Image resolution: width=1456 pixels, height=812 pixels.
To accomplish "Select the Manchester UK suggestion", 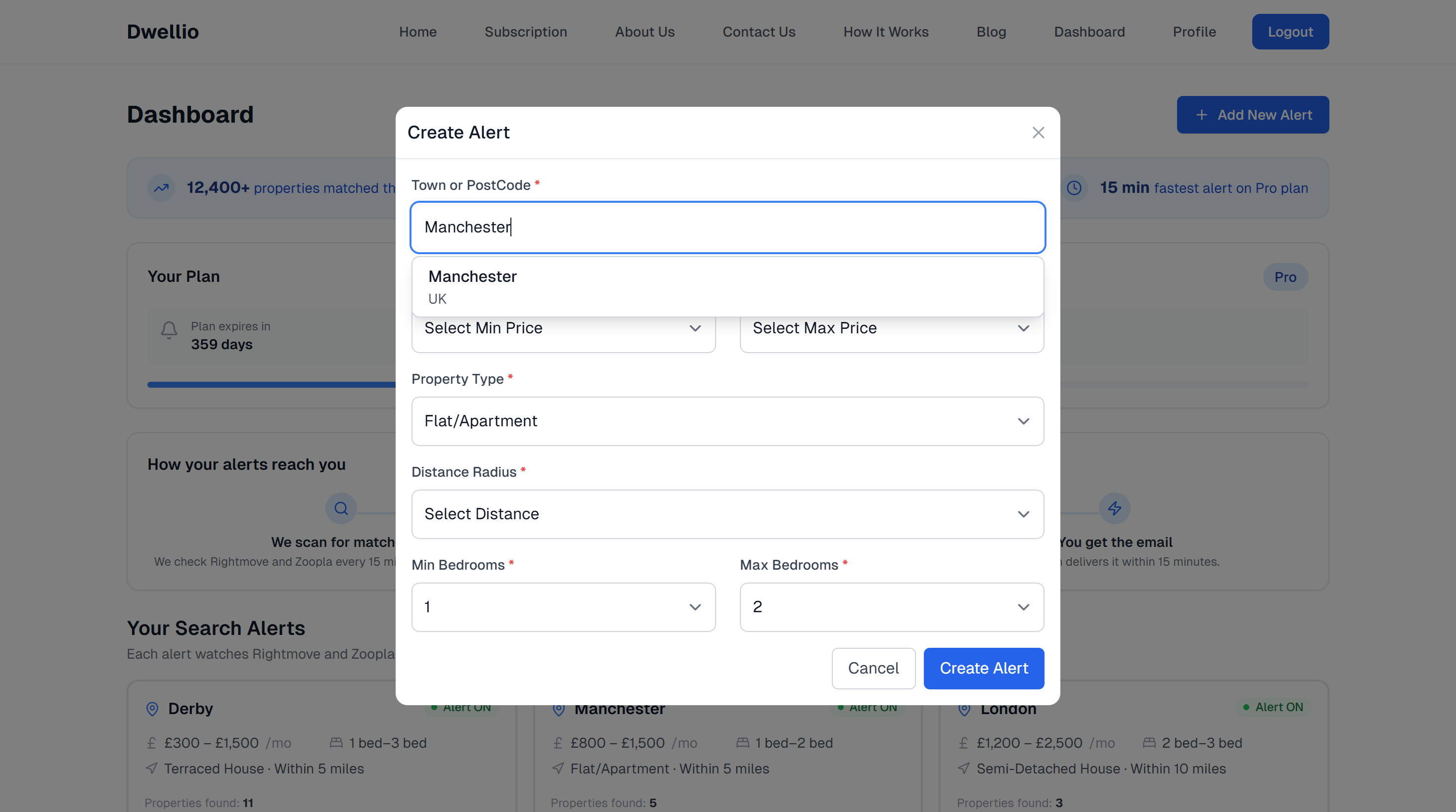I will point(728,286).
